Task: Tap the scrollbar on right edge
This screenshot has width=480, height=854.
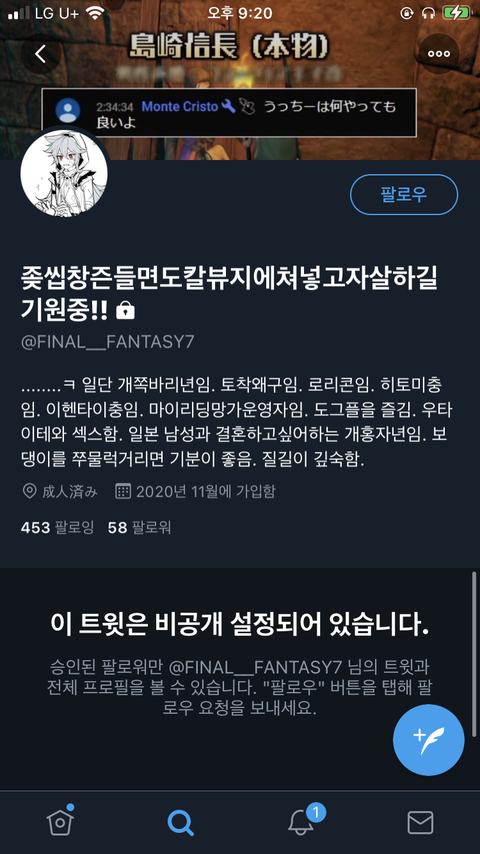Action: click(x=474, y=637)
